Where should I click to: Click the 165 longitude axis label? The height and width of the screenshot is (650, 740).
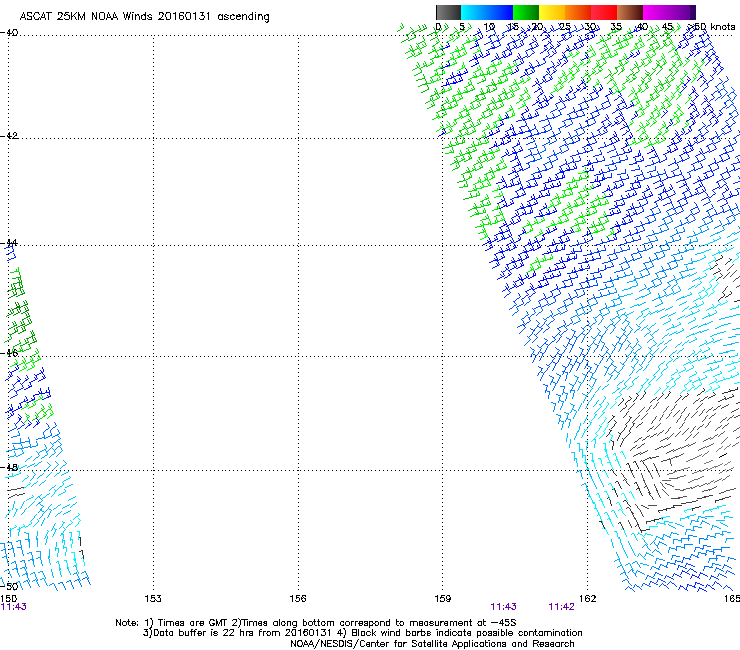[x=732, y=599]
